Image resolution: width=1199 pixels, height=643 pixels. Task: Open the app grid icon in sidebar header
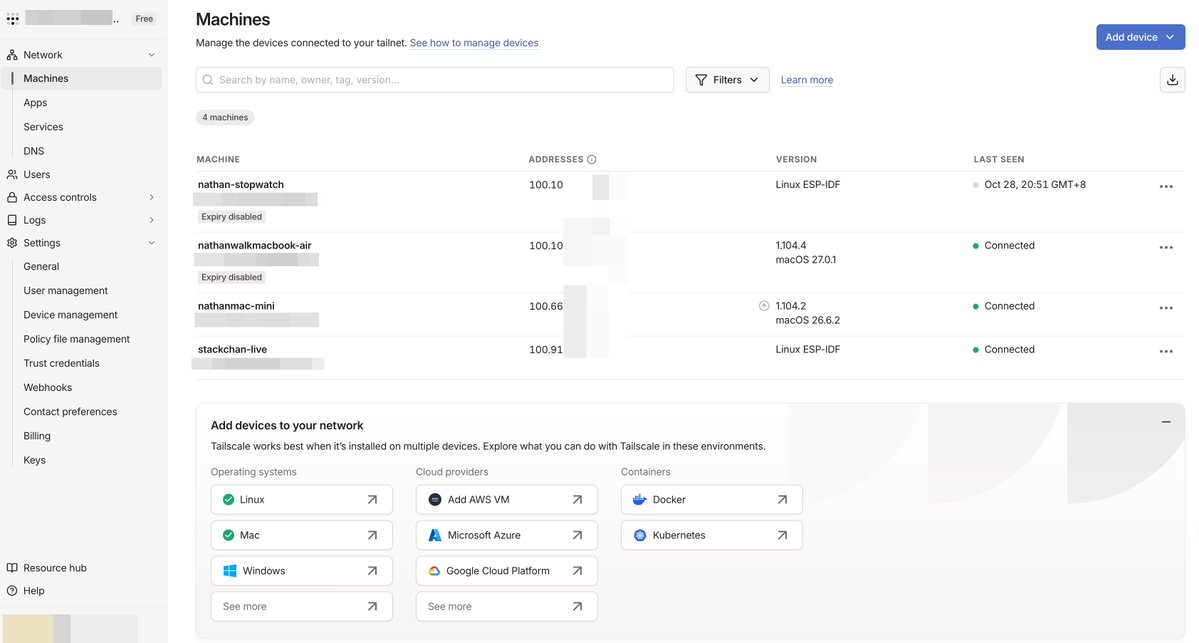(x=13, y=18)
